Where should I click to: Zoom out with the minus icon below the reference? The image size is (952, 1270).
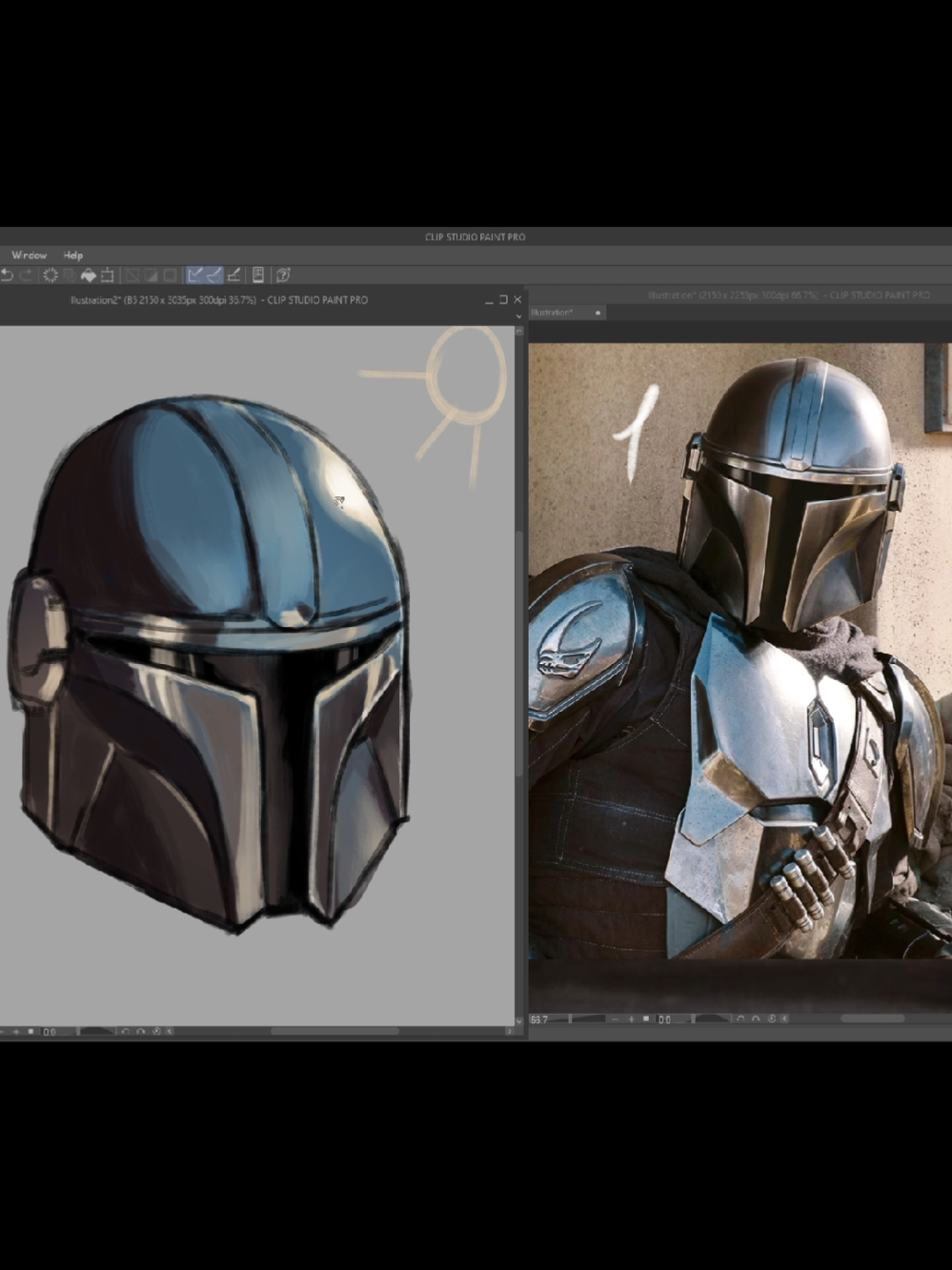[615, 1019]
